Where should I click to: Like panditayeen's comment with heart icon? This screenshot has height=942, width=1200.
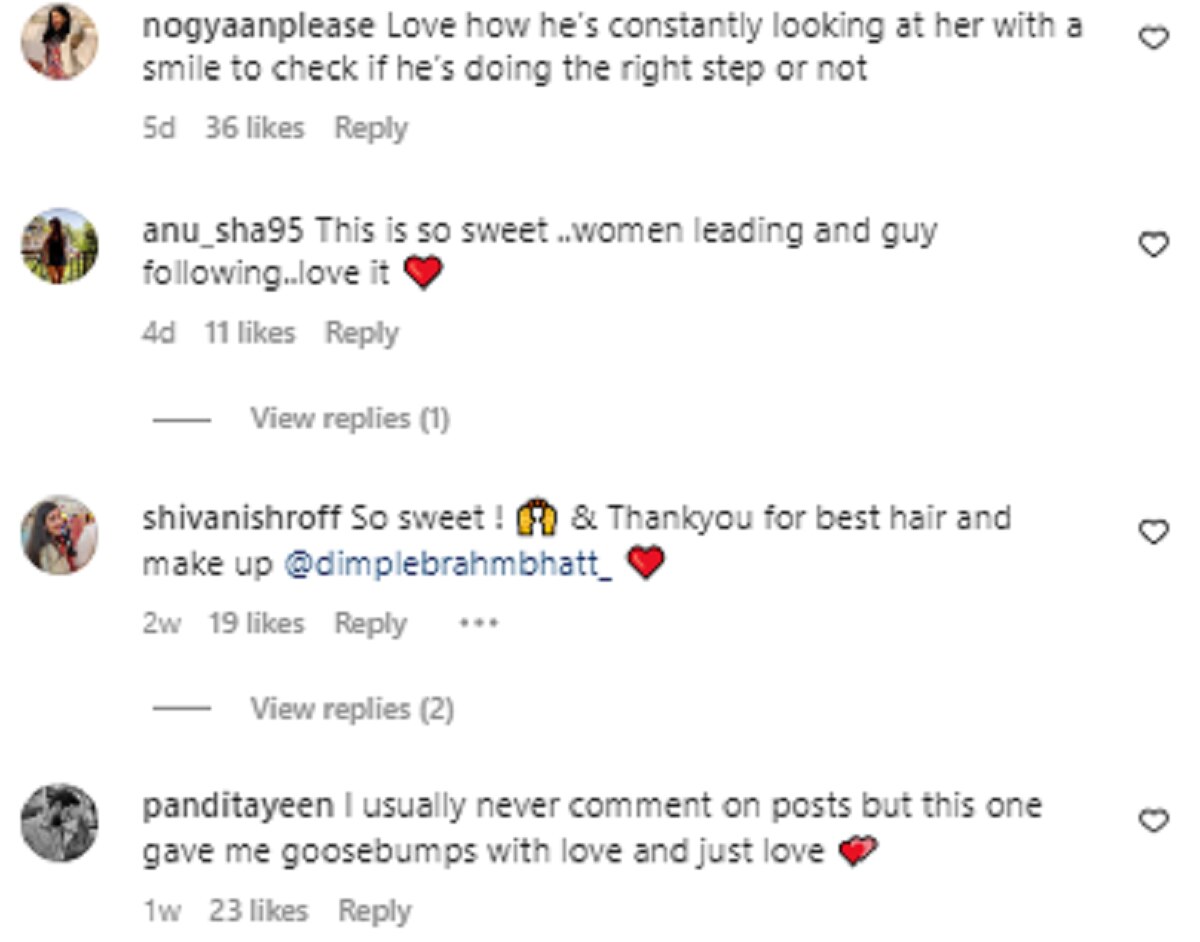[x=1155, y=821]
